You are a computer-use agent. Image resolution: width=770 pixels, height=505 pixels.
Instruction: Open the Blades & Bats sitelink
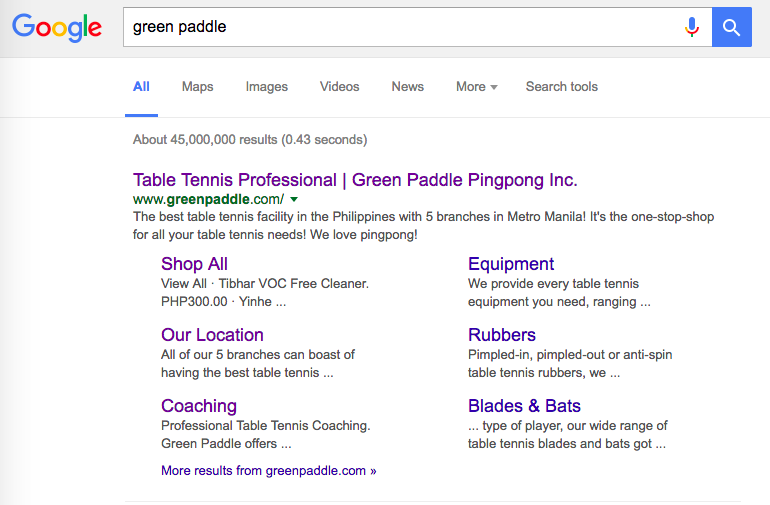click(524, 406)
